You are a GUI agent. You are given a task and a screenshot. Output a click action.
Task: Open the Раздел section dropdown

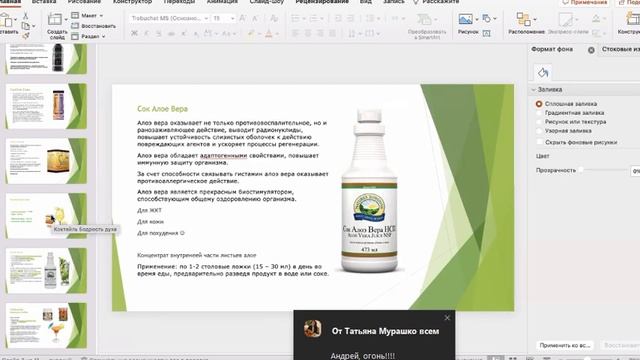click(x=88, y=36)
